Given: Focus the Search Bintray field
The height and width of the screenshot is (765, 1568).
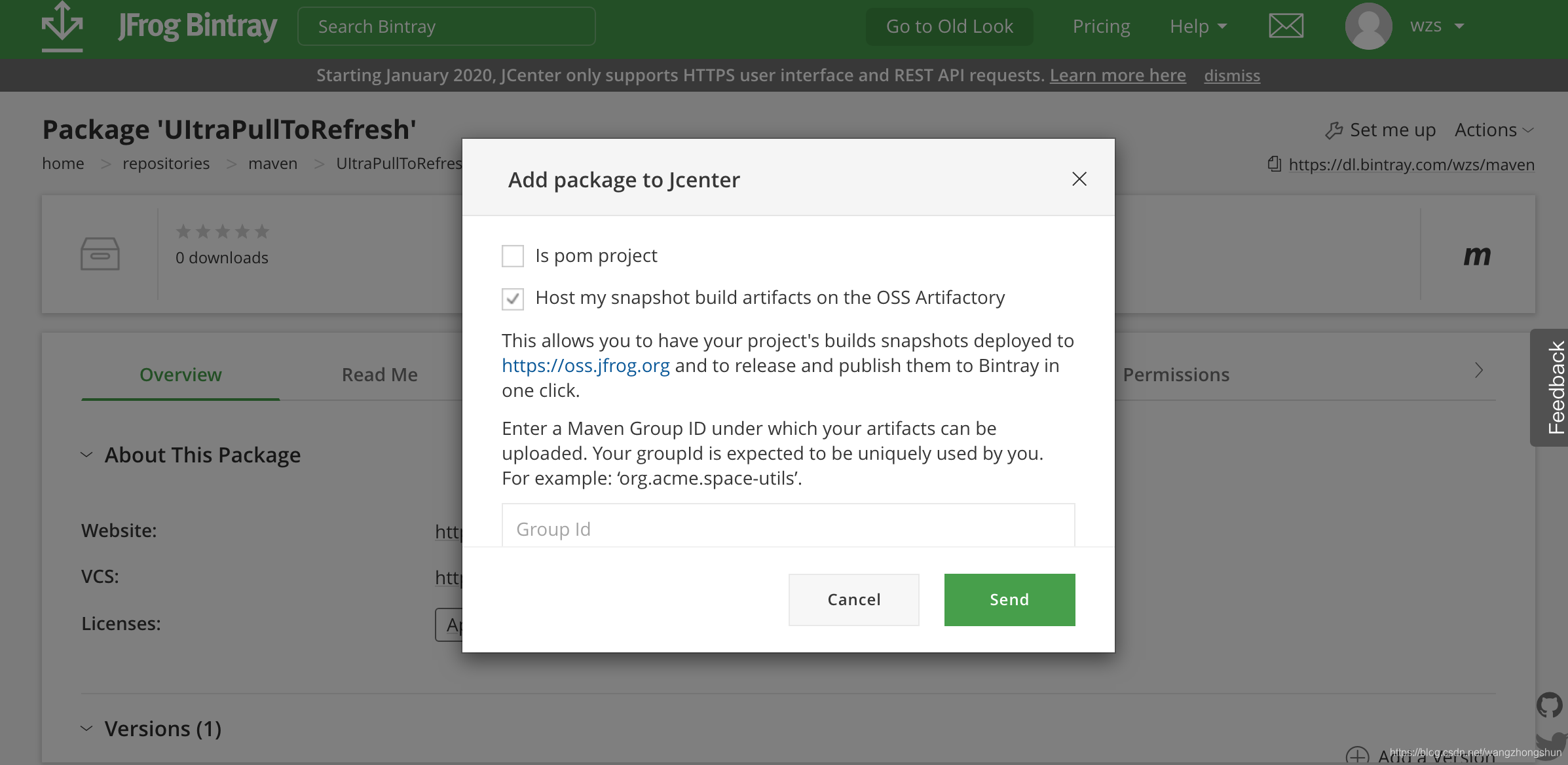Looking at the screenshot, I should 446,26.
